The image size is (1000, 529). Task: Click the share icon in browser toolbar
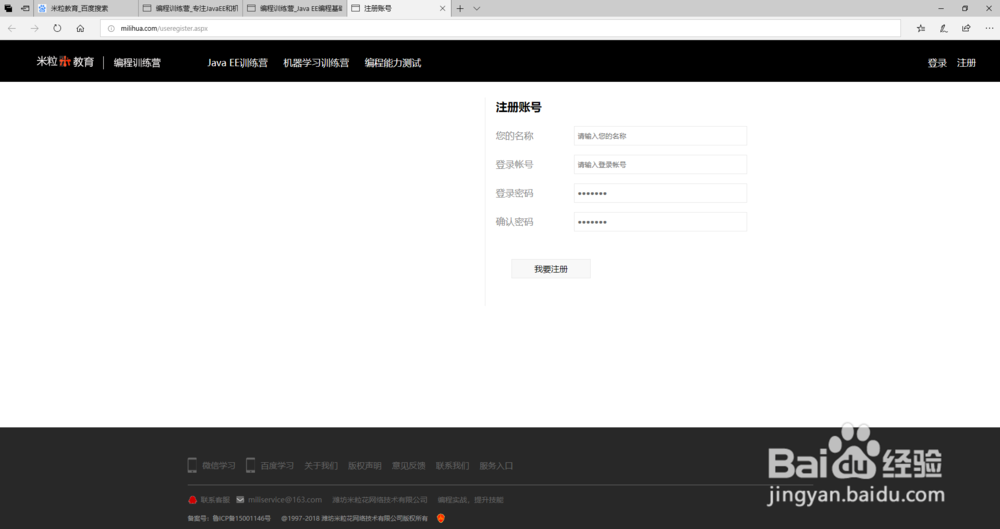(x=966, y=28)
